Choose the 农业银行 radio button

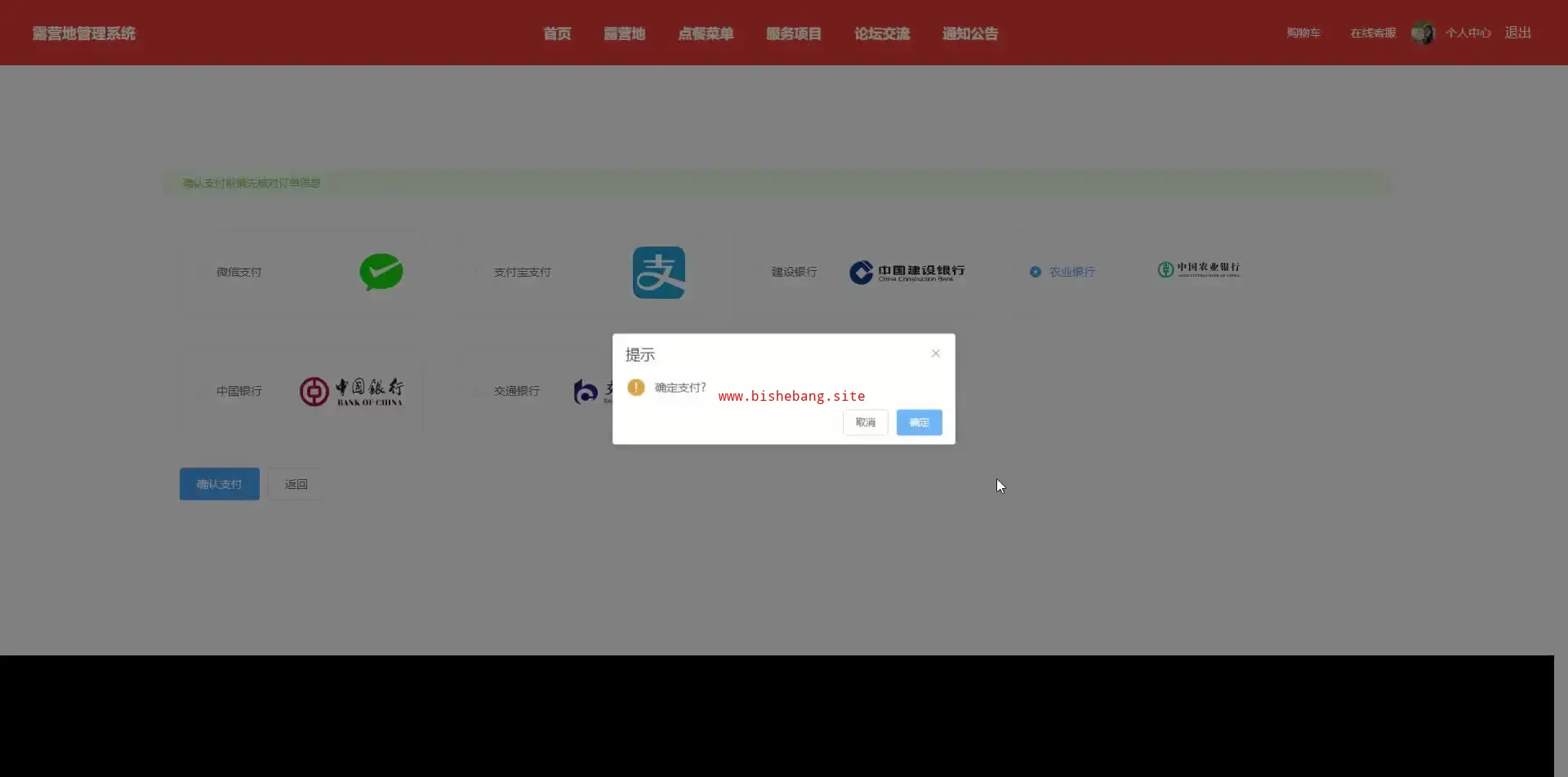pos(1036,272)
